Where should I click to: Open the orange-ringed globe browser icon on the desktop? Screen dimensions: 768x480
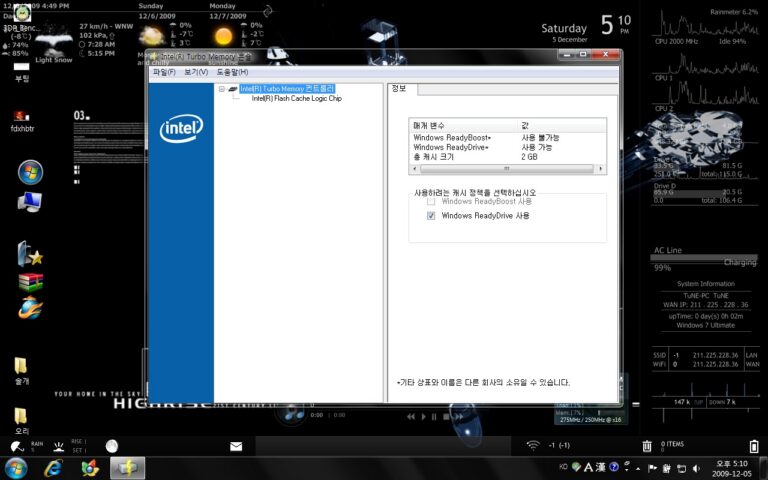(x=30, y=308)
